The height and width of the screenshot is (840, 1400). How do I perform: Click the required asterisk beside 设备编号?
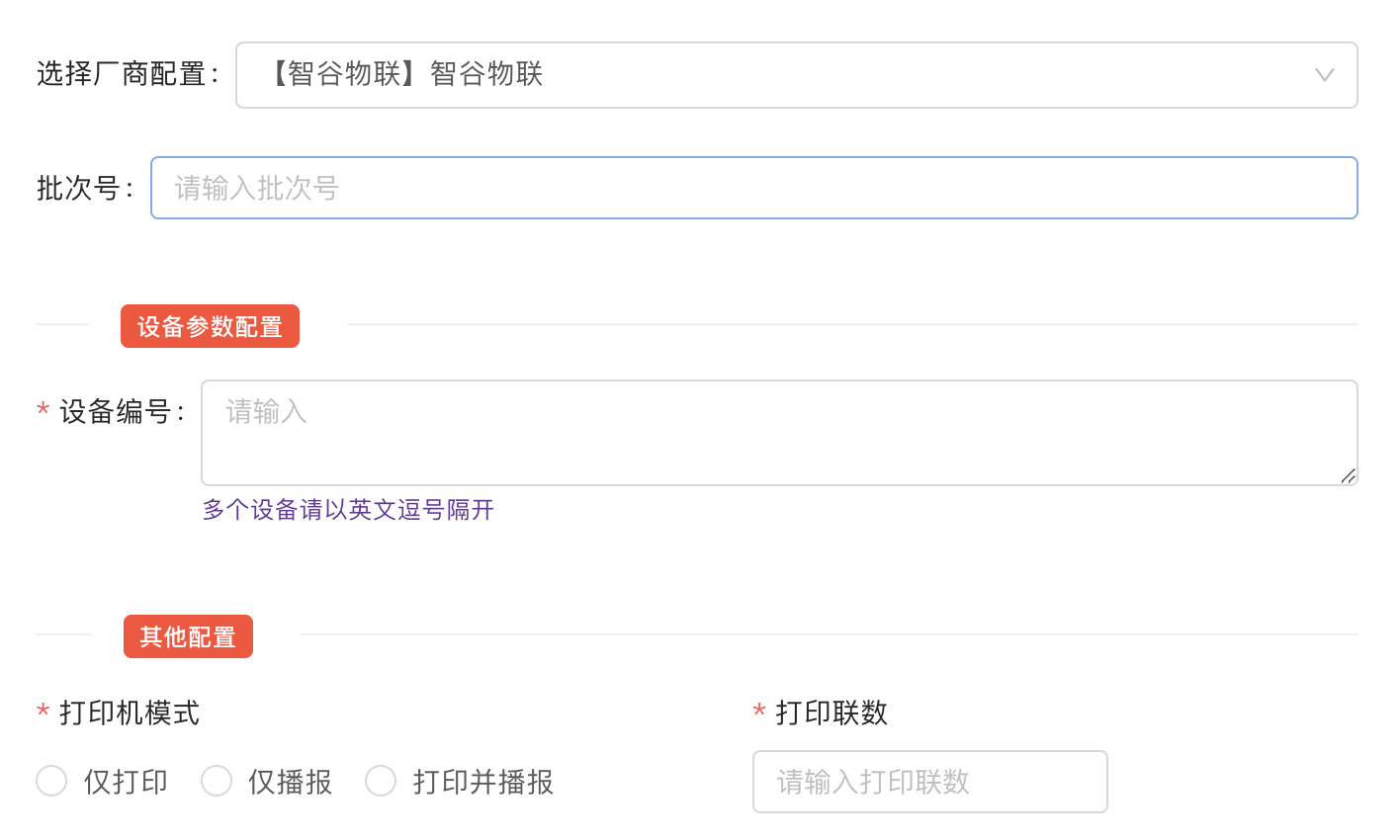click(42, 411)
